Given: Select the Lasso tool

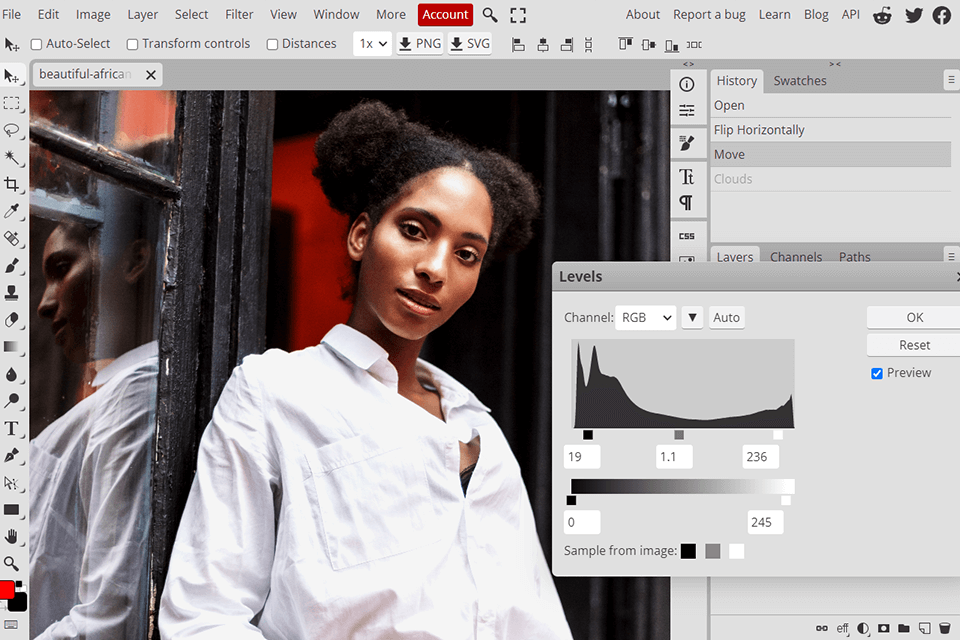Looking at the screenshot, I should tap(12, 130).
